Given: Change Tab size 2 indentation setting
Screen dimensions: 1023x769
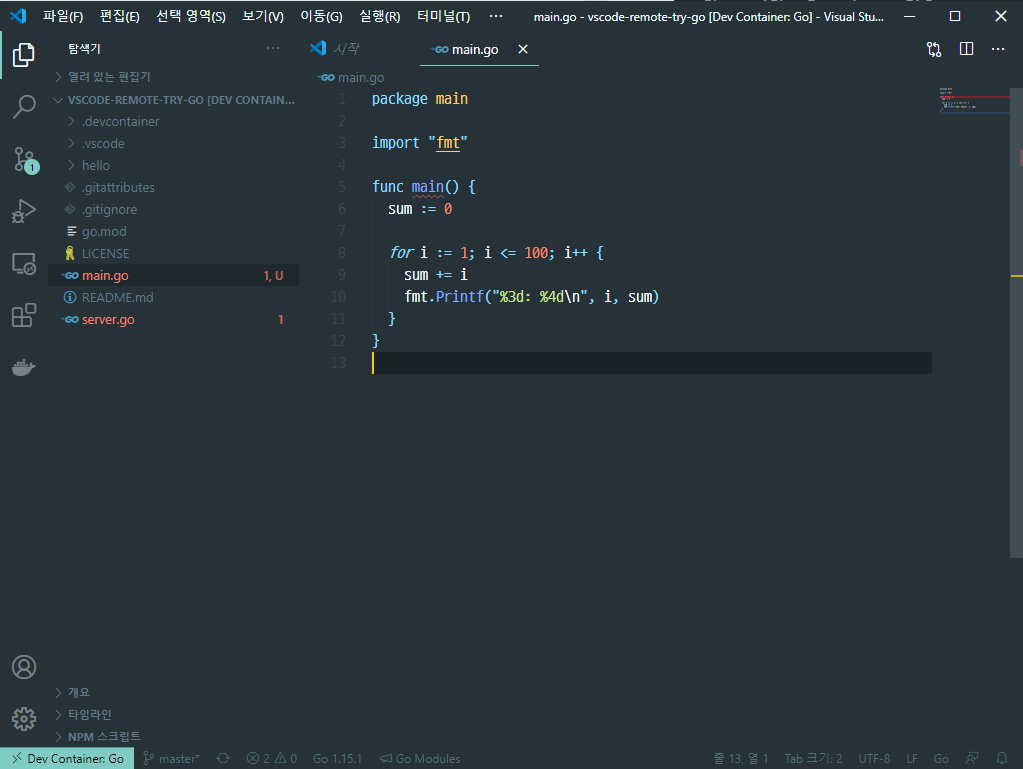Looking at the screenshot, I should click(x=813, y=758).
